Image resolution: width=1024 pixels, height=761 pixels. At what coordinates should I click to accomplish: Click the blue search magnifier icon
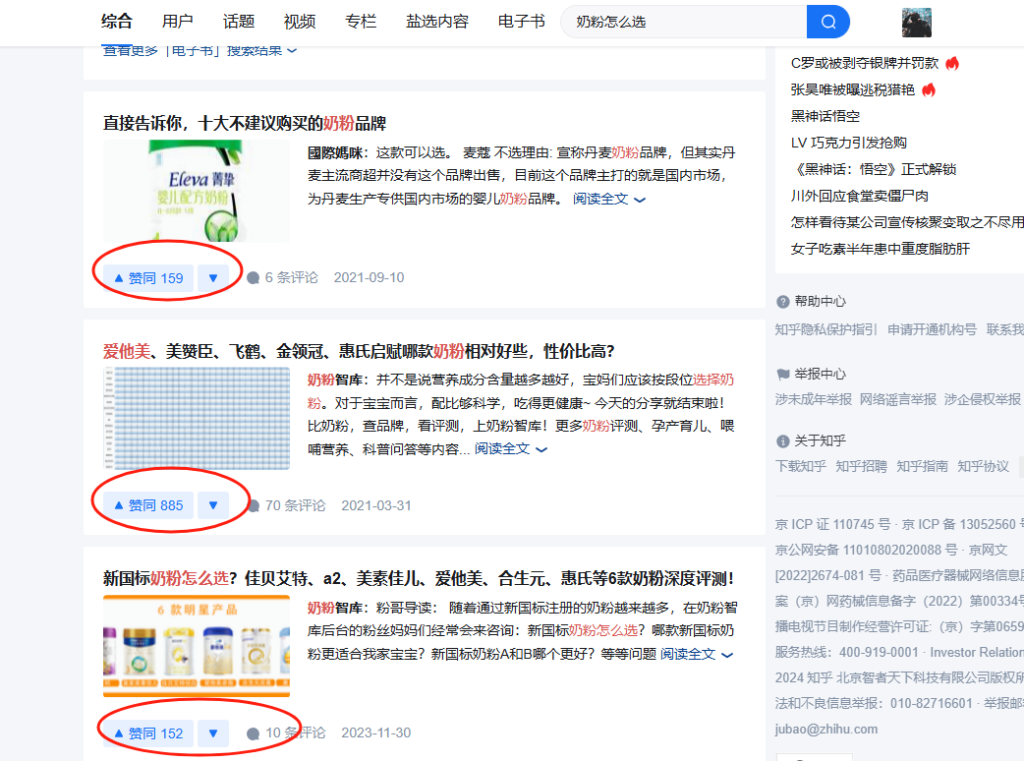[x=828, y=21]
